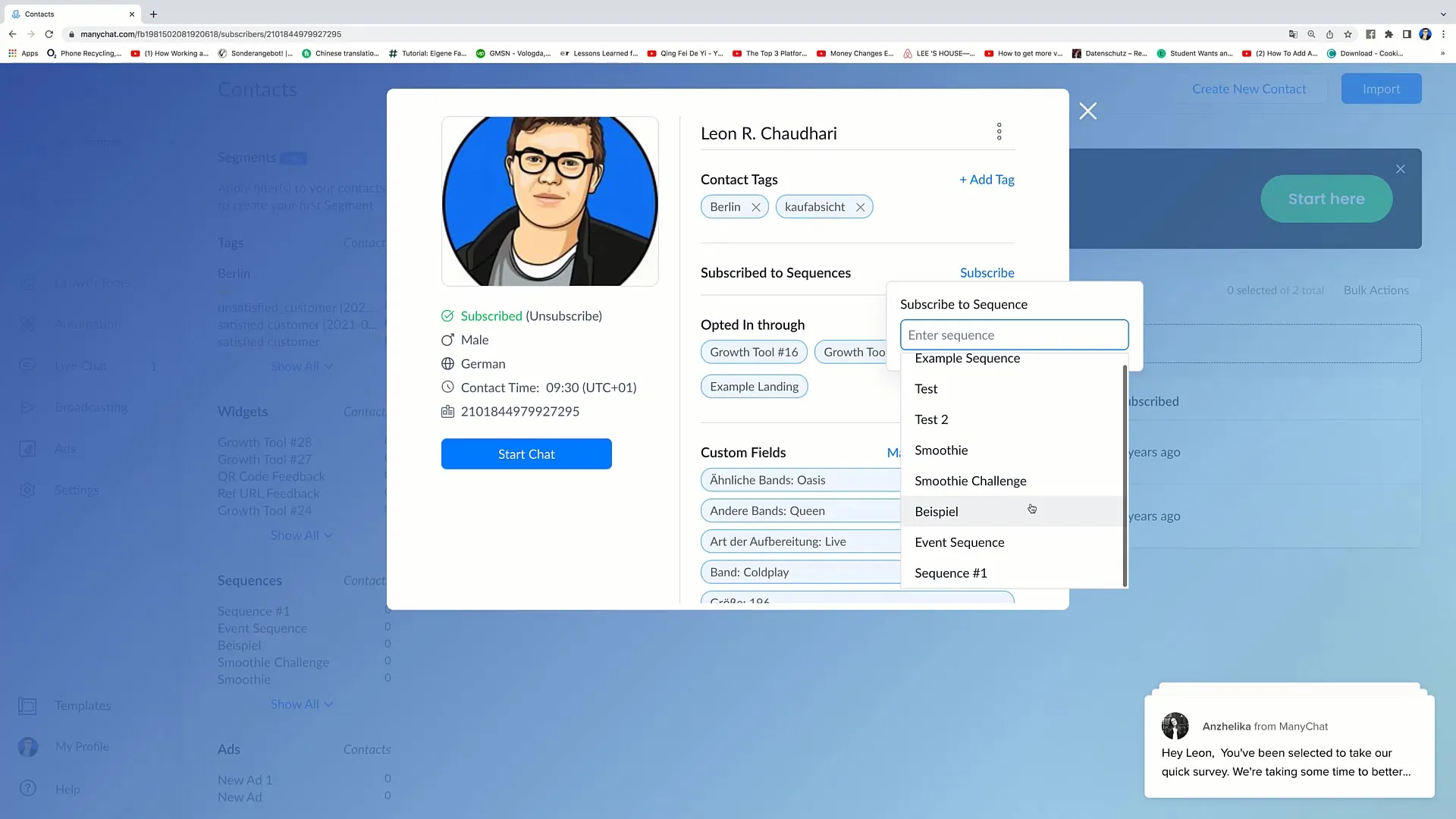Click the sequence search input field

(1014, 335)
